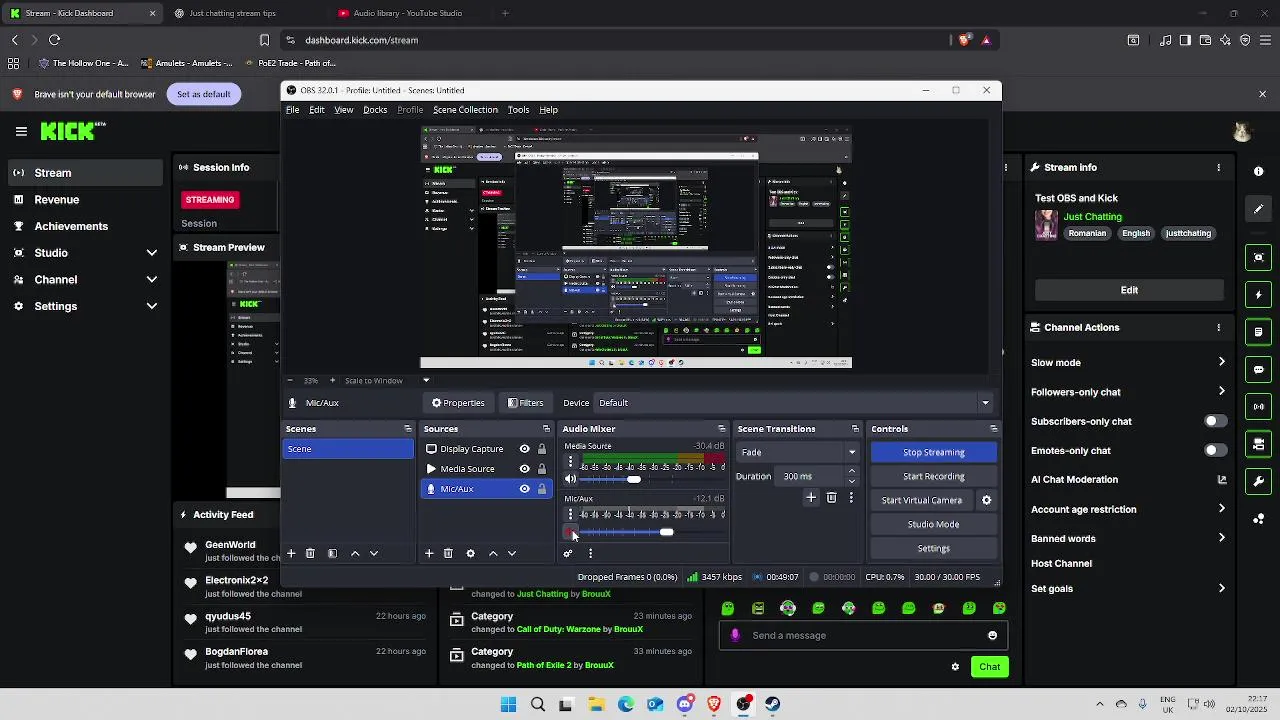Enable Emotes-only chat switch
The image size is (1280, 720).
1215,450
